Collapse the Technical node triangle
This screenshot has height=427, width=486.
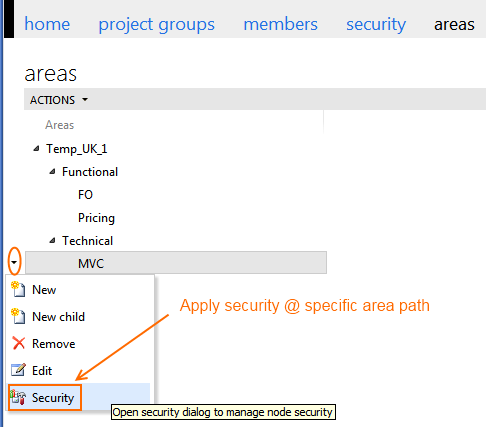click(52, 240)
